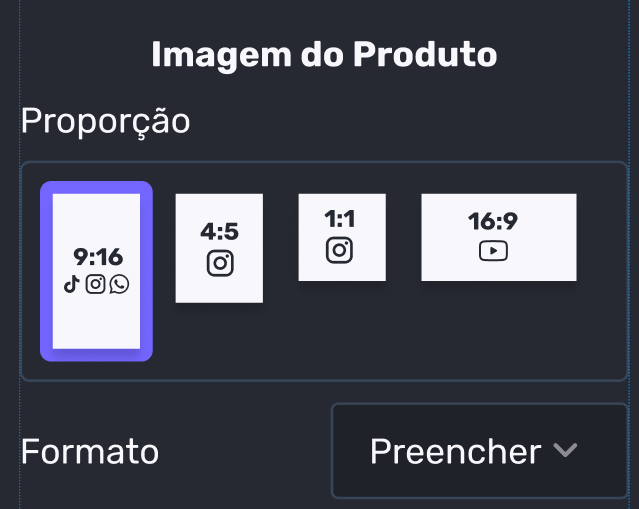Open the Formato dropdown box
639x509 pixels.
tap(479, 451)
